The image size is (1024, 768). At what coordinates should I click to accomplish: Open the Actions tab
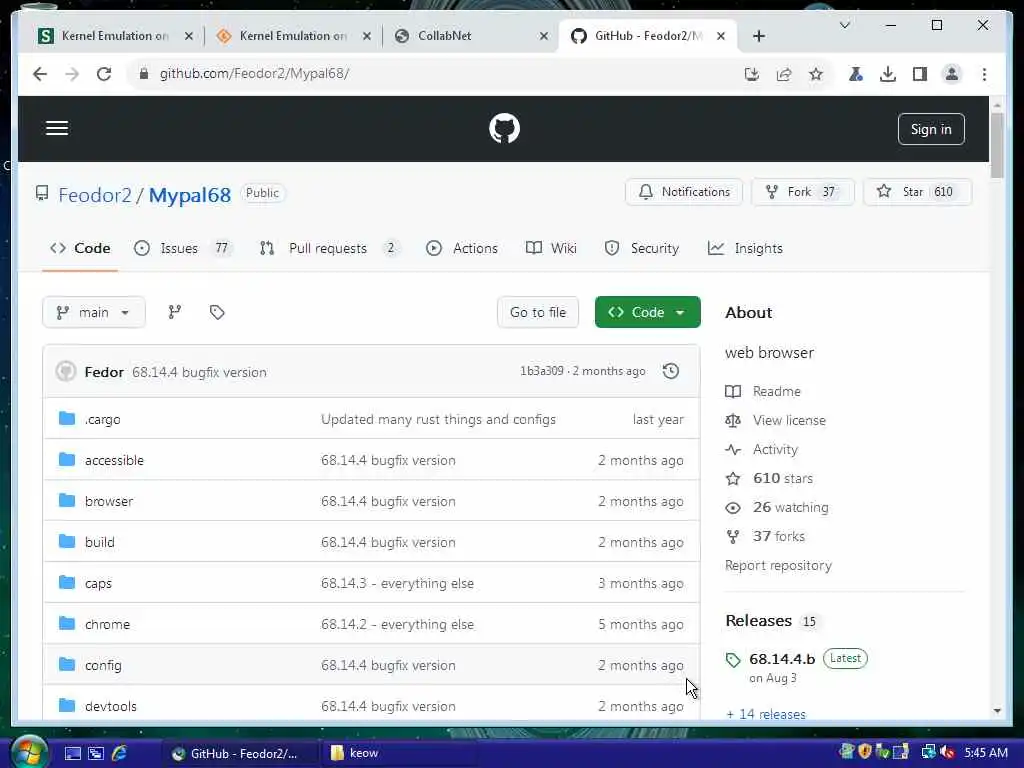click(462, 248)
